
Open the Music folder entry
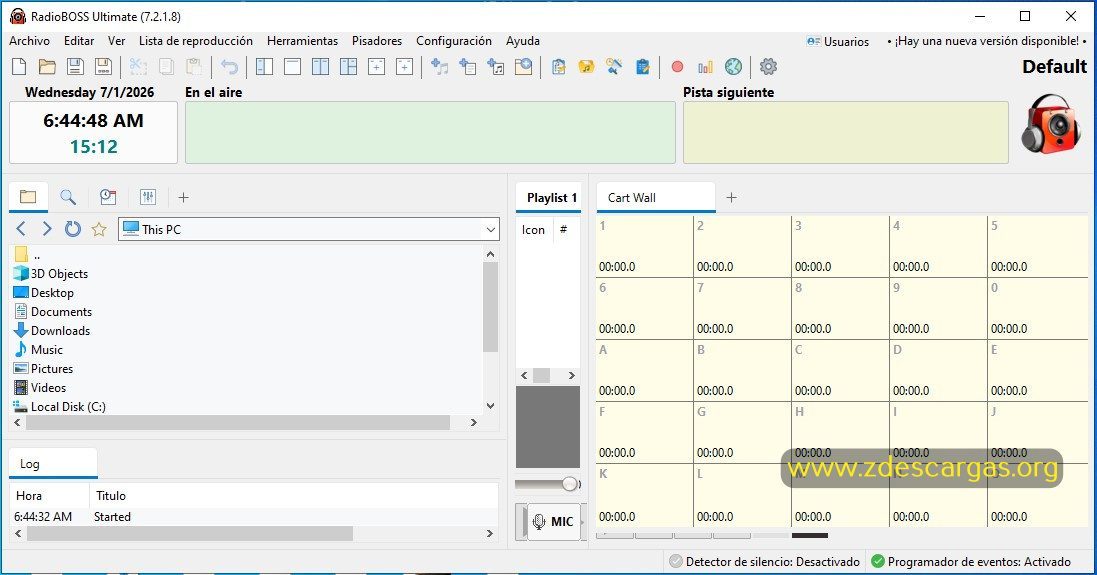38,349
